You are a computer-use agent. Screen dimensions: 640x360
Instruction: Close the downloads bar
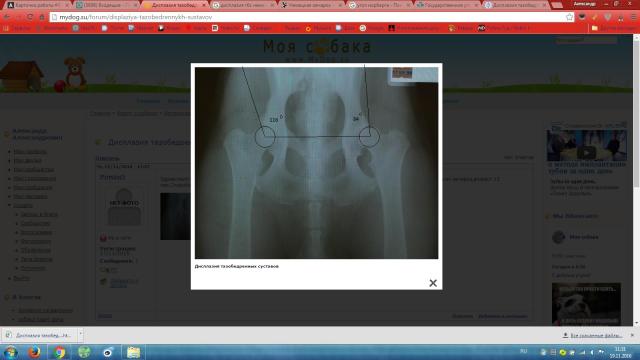[x=632, y=335]
